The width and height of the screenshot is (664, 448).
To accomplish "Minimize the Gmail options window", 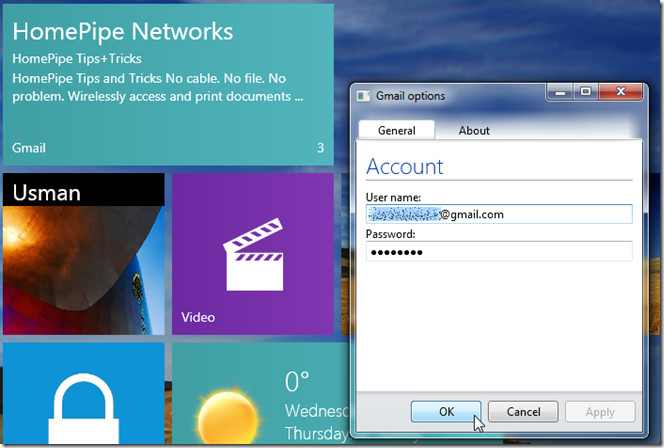I will click(560, 91).
